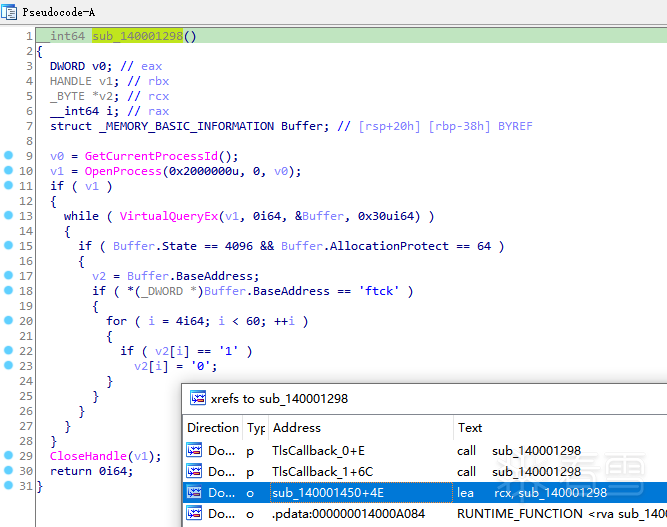Toggle the breakpoint dot on line 20
The width and height of the screenshot is (667, 527).
(x=9, y=320)
